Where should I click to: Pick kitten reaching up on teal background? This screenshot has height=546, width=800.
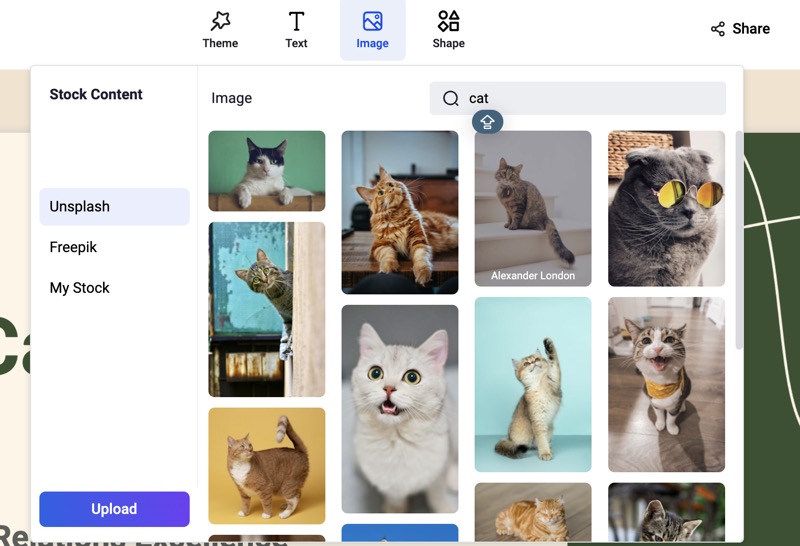click(x=533, y=385)
